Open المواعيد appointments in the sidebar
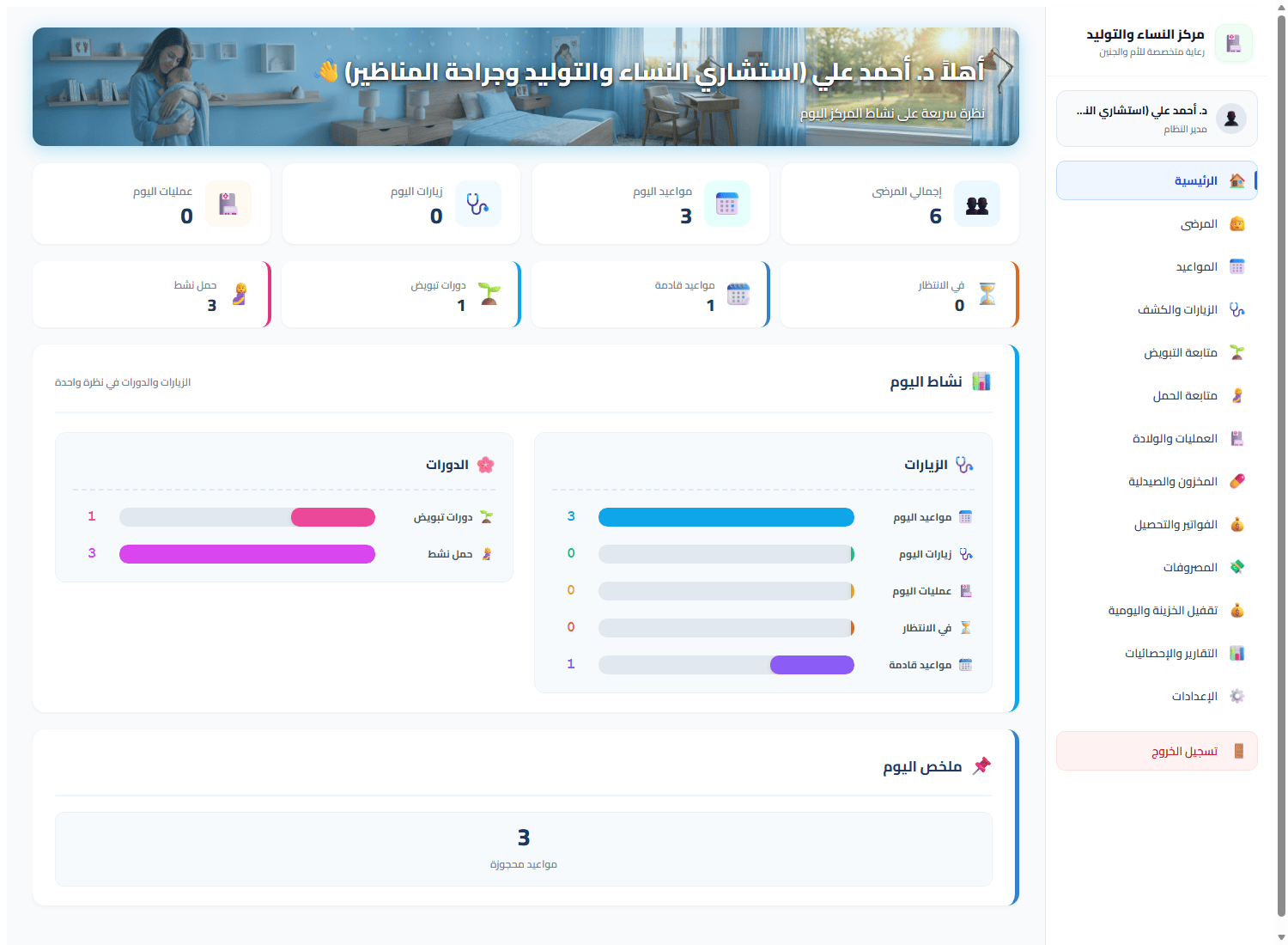Viewport: 1288px width, 945px height. tap(1157, 266)
